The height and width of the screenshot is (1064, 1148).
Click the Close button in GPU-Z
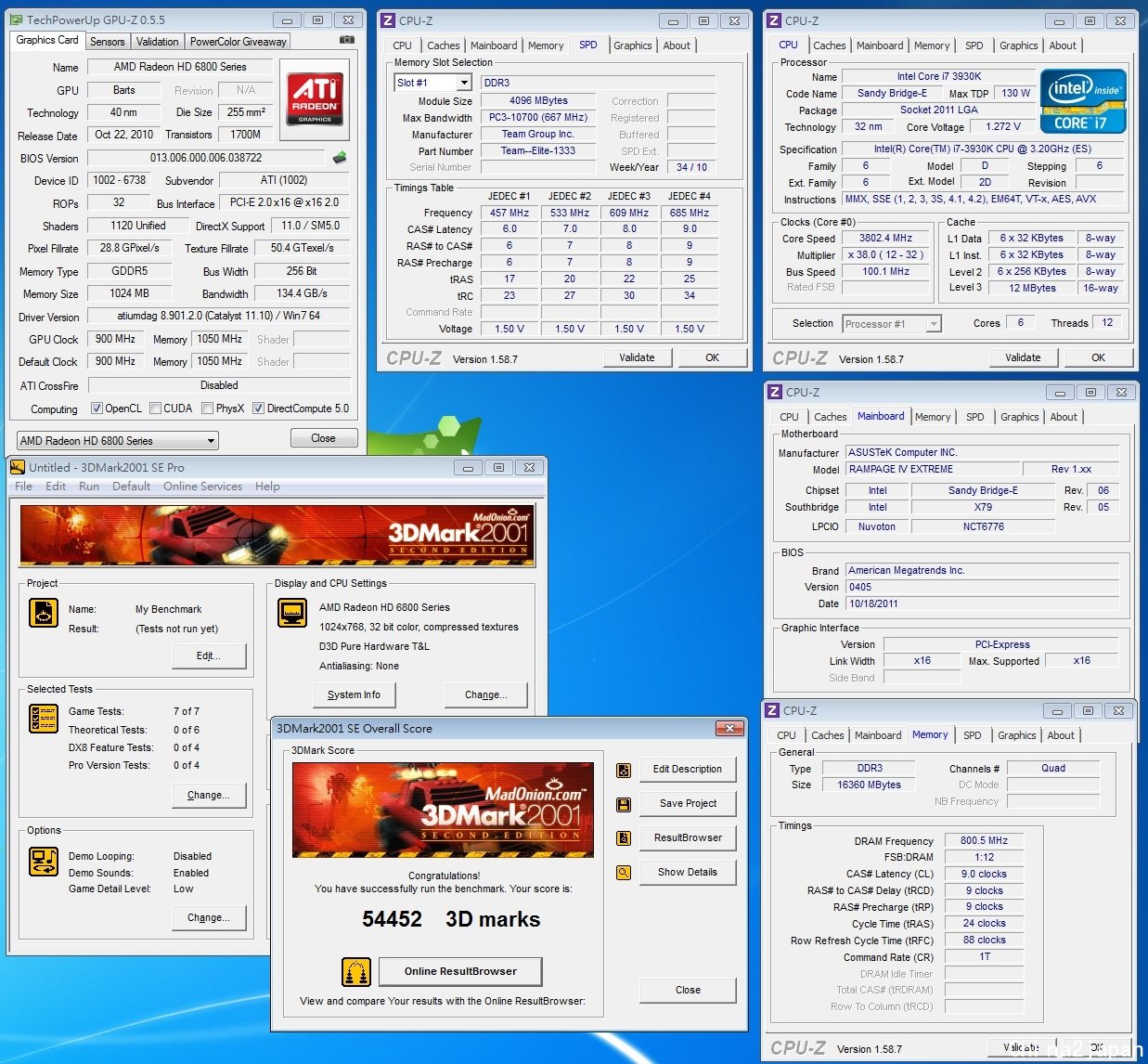coord(324,438)
